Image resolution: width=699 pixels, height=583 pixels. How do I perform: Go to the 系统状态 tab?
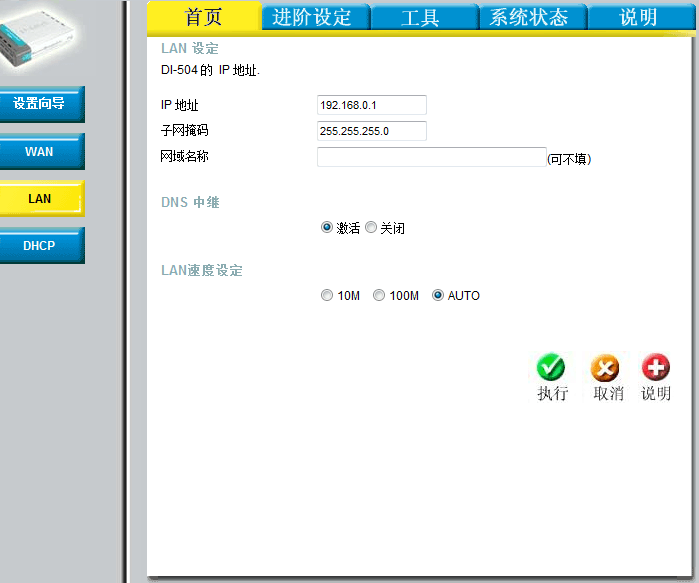pyautogui.click(x=530, y=17)
